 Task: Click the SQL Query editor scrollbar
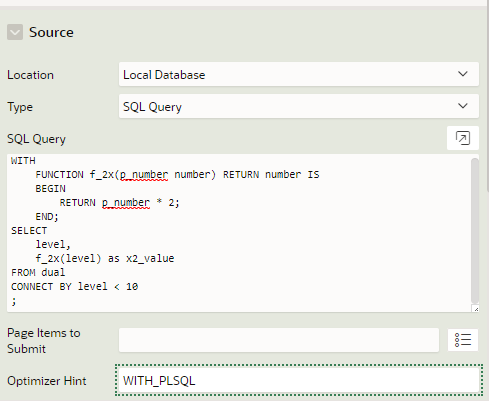click(x=475, y=230)
